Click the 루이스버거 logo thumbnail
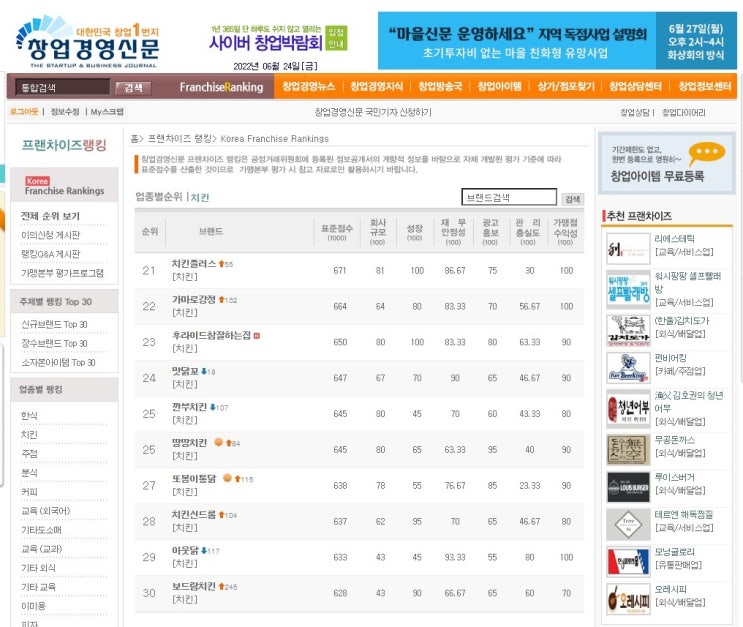This screenshot has width=743, height=627. click(x=628, y=487)
